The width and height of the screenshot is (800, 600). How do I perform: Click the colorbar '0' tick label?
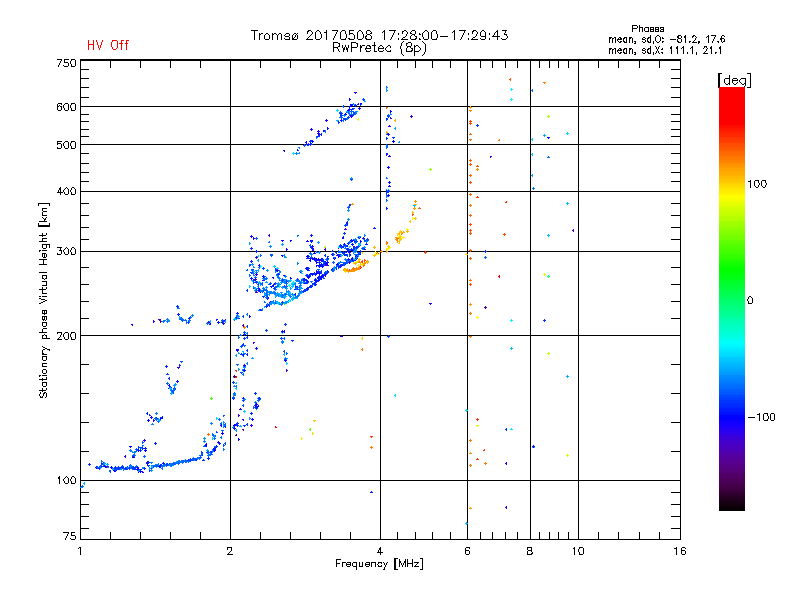pos(750,300)
